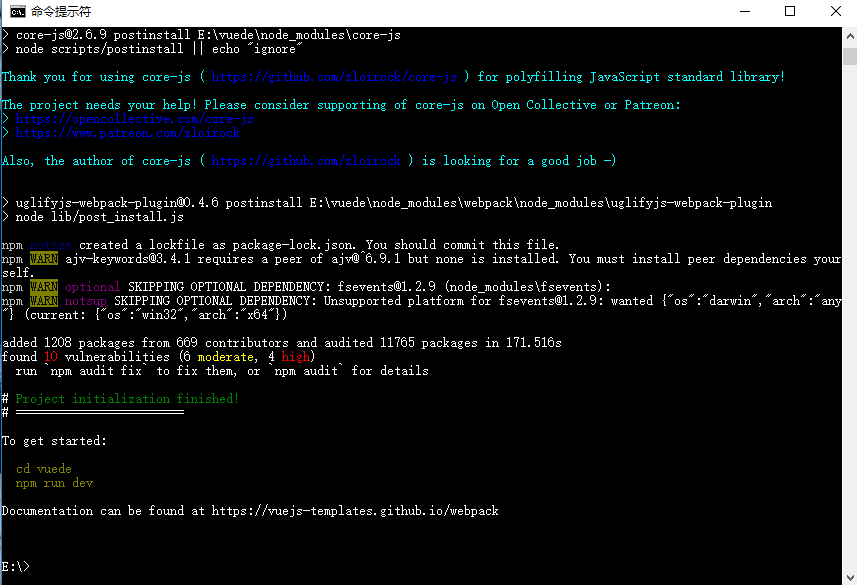
Task: Click the github.com/zloirock/core-js URL
Action: coord(334,77)
